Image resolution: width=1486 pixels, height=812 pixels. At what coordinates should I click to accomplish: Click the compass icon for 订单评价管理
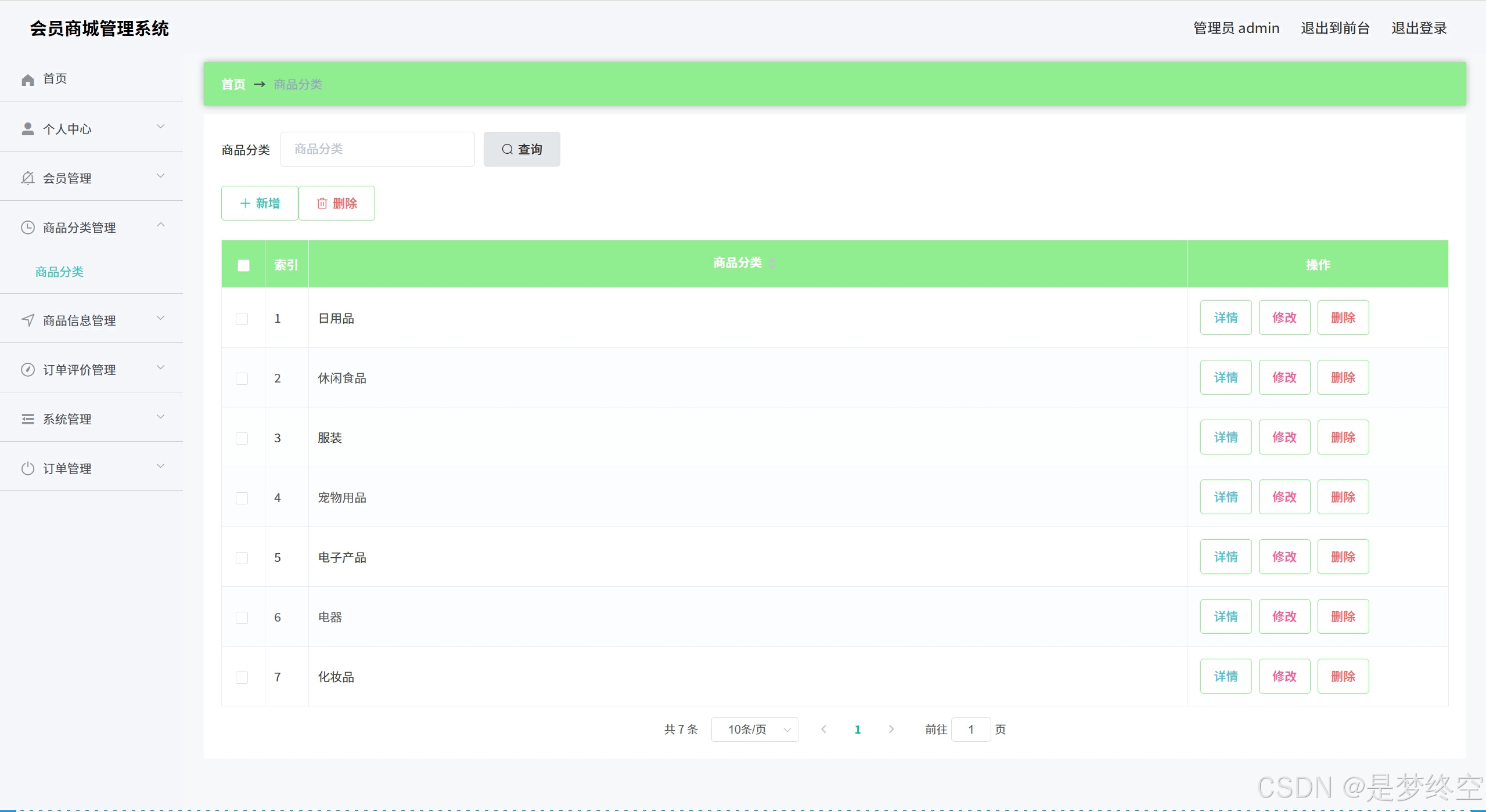coord(27,370)
